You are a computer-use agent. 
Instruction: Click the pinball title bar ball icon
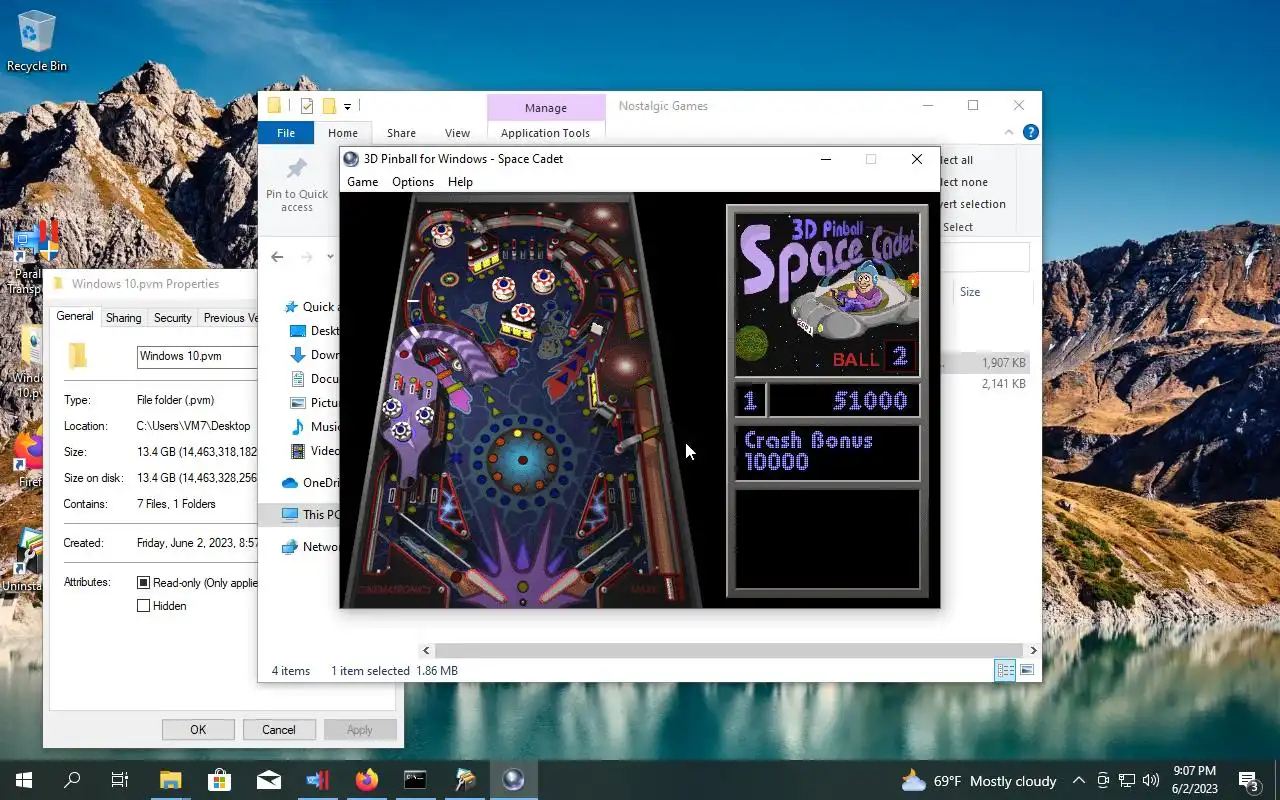(351, 159)
